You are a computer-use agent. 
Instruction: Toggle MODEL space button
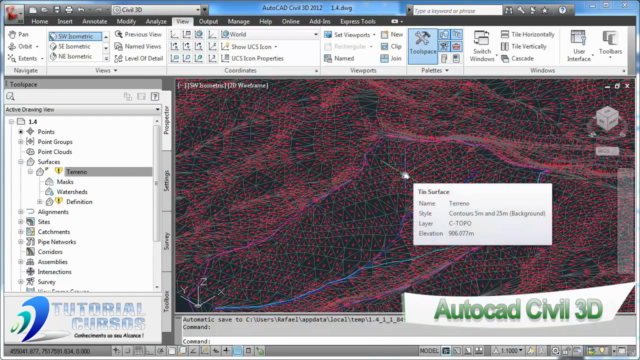click(x=429, y=351)
